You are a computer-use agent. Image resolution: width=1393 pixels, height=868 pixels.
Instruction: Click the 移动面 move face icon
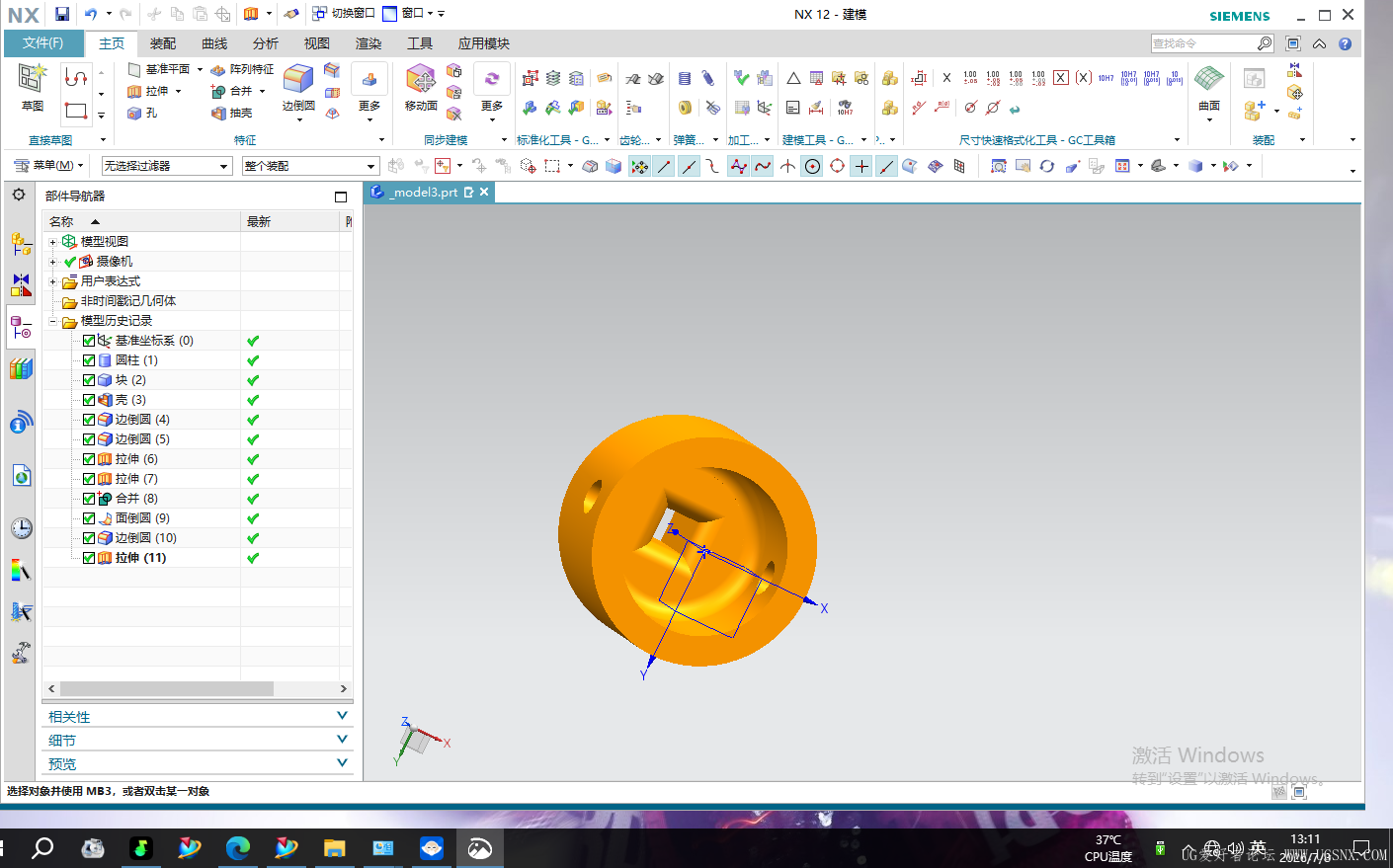[x=421, y=79]
